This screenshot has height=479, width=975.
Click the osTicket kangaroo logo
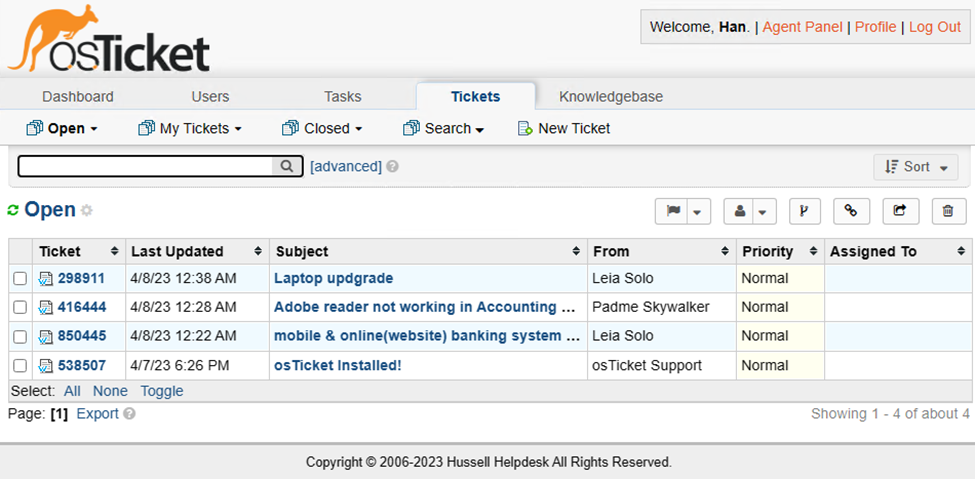(x=108, y=39)
